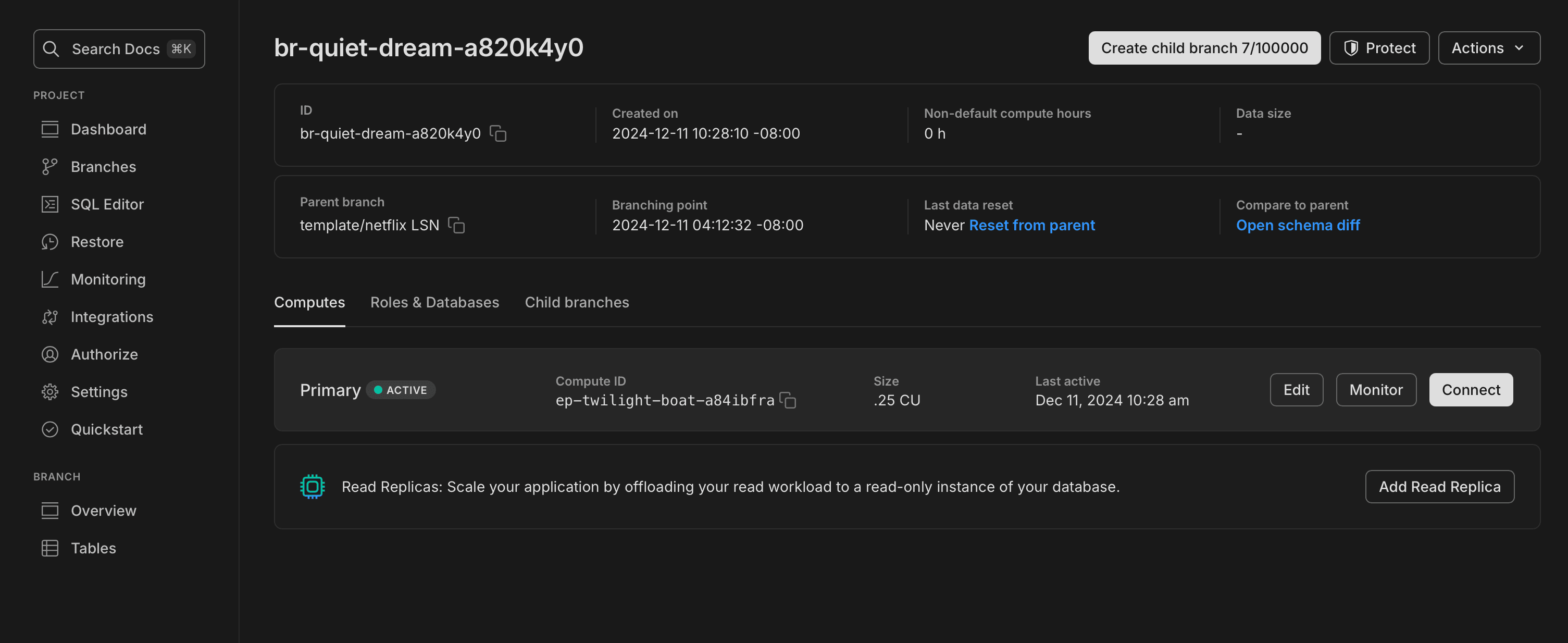
Task: Open schema diff link
Action: click(1297, 225)
